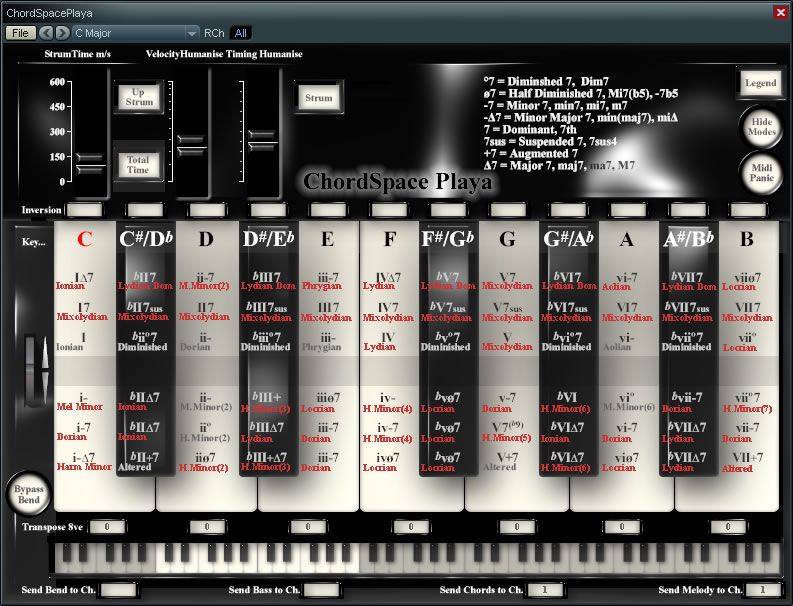Trigger the Midi Panic button
Image resolution: width=793 pixels, height=606 pixels.
click(x=762, y=172)
